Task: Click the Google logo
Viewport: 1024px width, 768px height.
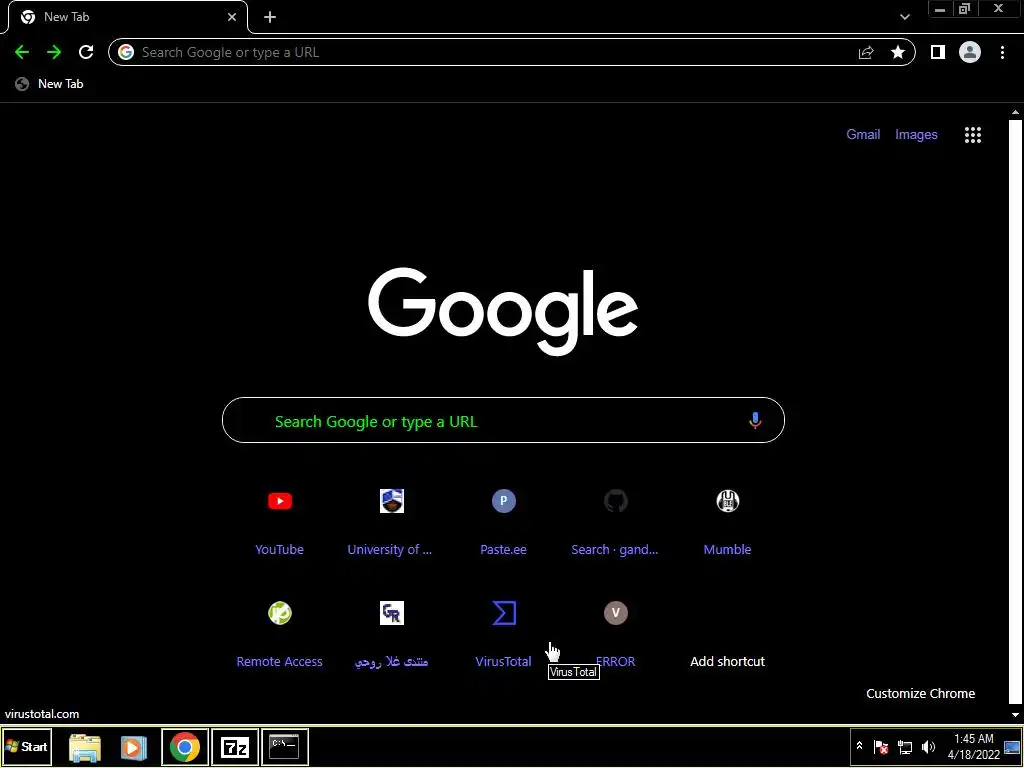Action: click(x=503, y=311)
